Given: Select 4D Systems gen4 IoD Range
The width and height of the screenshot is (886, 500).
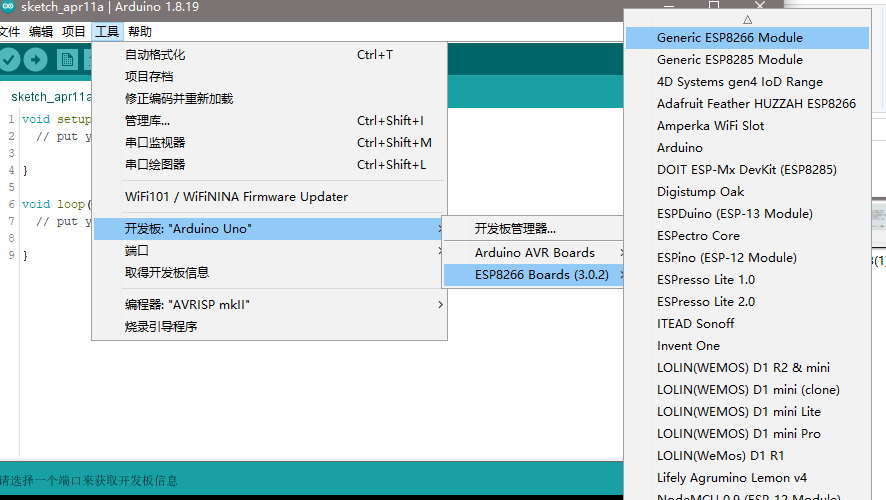Looking at the screenshot, I should (747, 82).
